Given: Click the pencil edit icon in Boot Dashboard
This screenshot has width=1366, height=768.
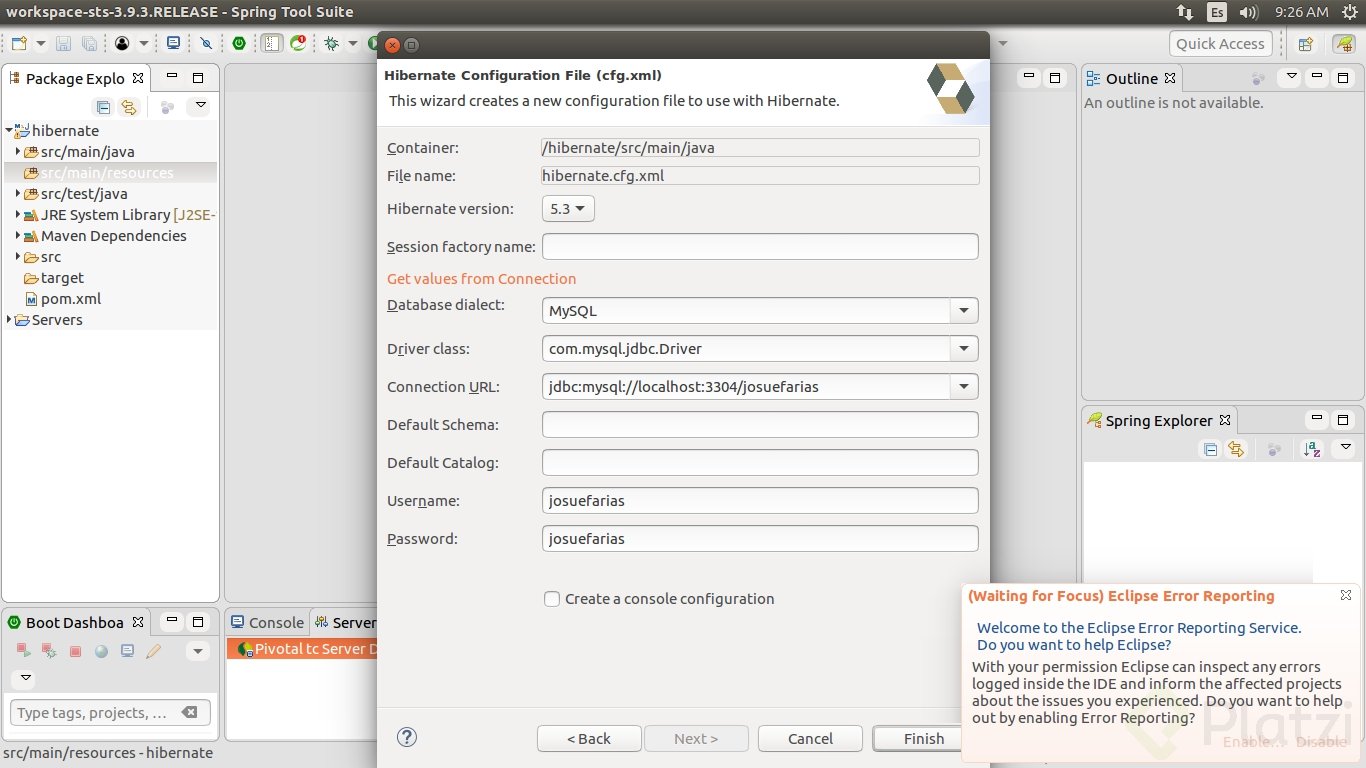Looking at the screenshot, I should [153, 651].
